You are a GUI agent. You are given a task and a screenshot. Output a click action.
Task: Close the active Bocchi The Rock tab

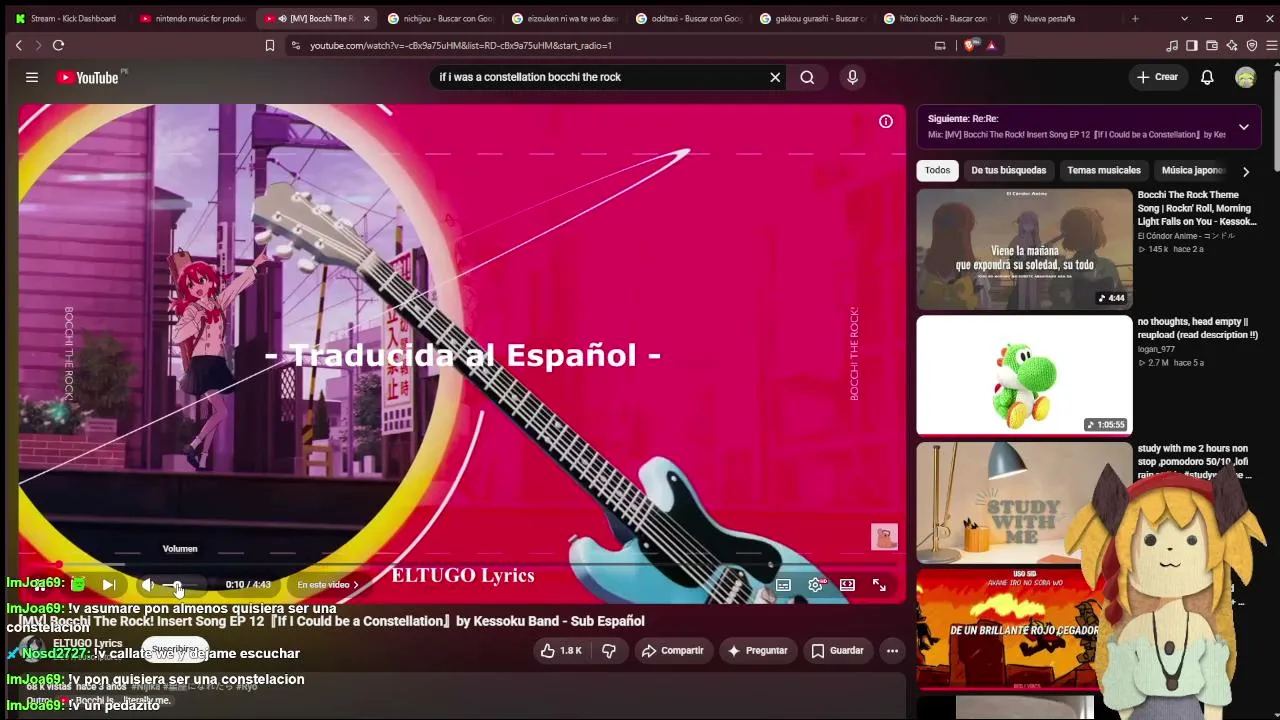(x=366, y=18)
